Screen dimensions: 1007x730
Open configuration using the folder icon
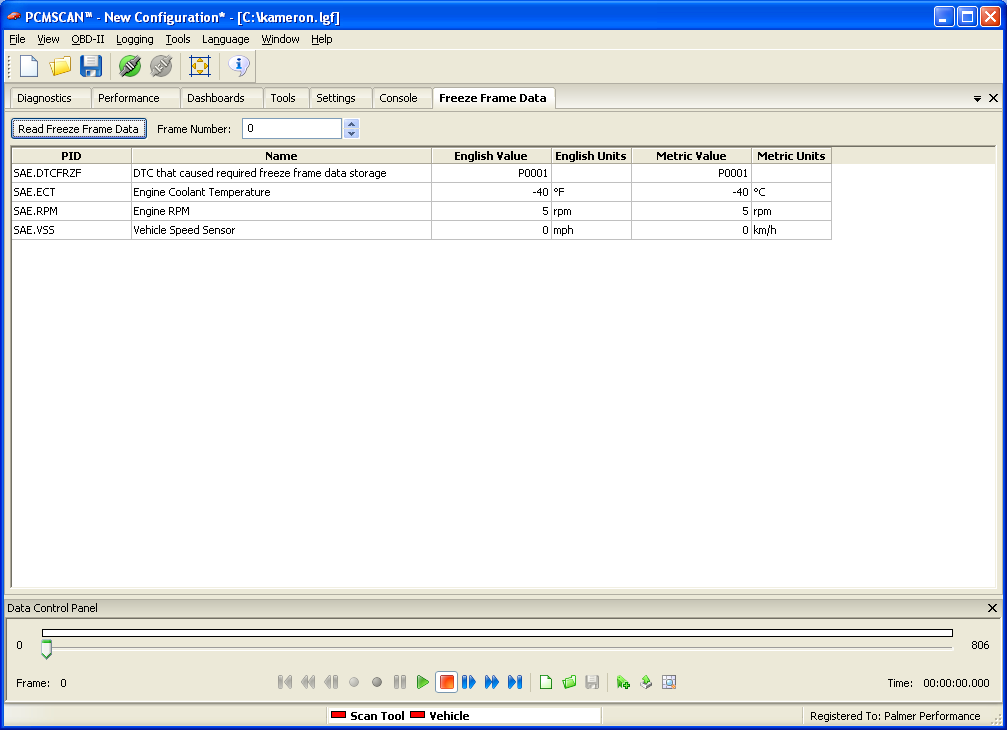(x=60, y=66)
